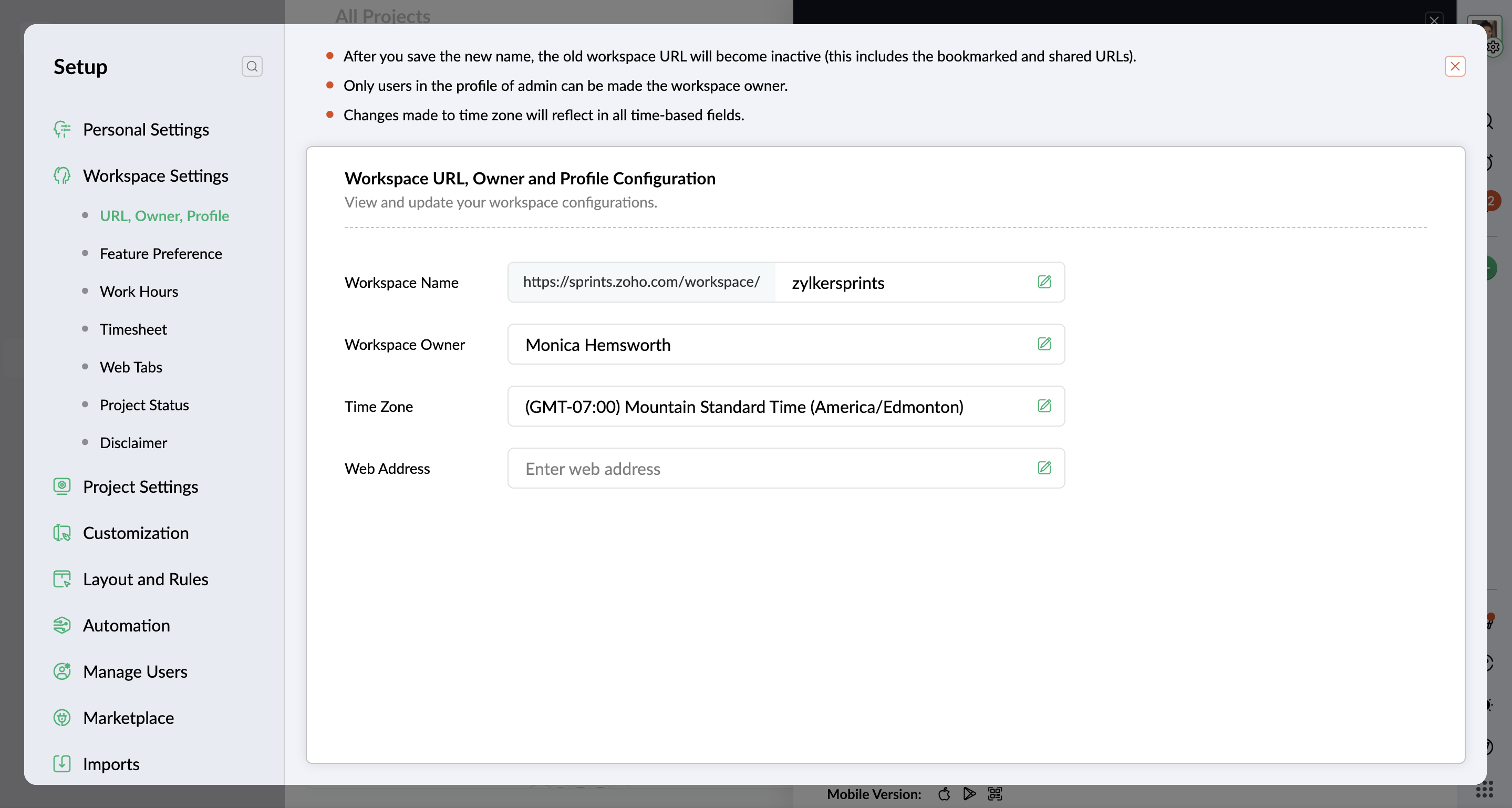This screenshot has width=1512, height=808.
Task: Open the QR code mobile icon
Action: coord(995,794)
